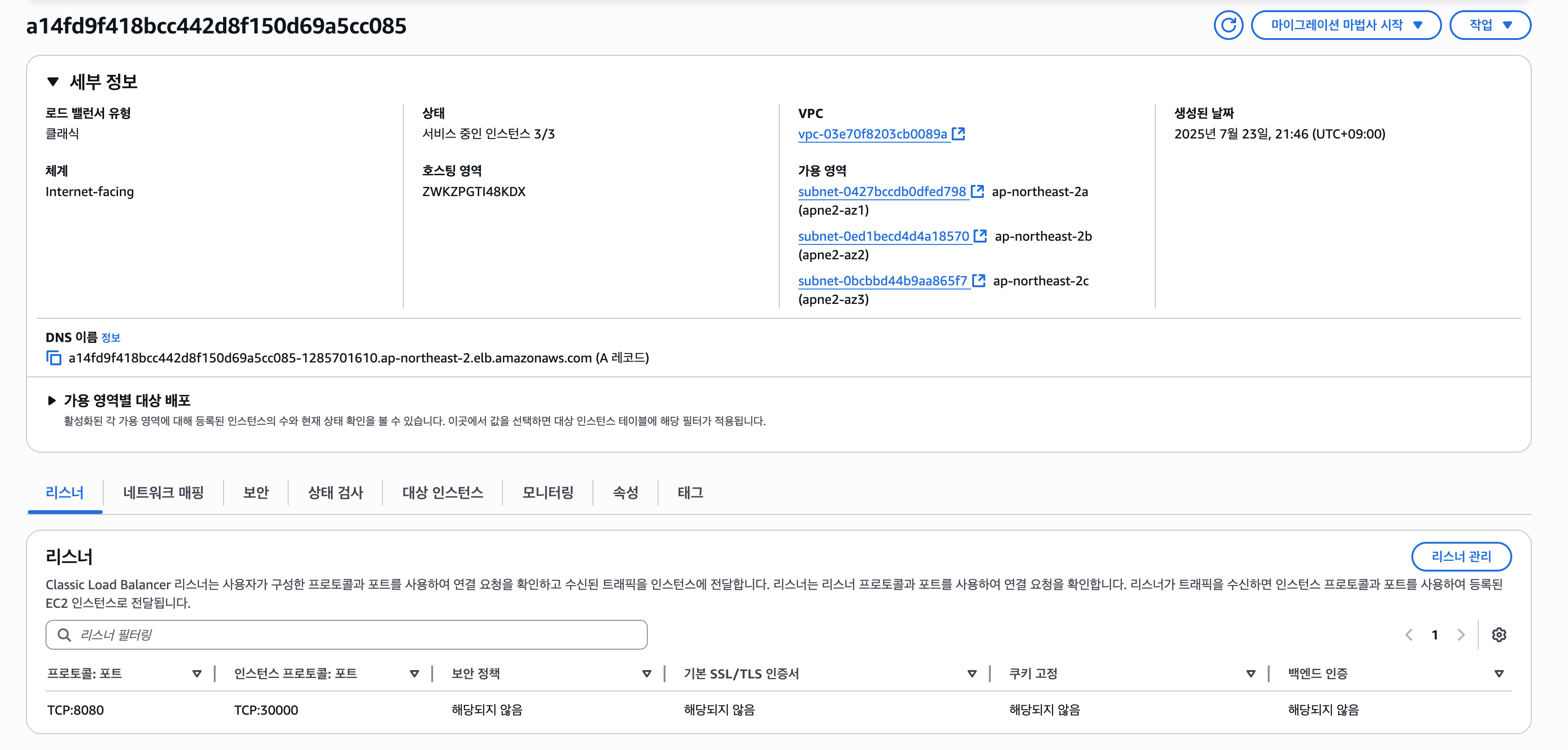Open the 상태 검사 tab

click(x=336, y=493)
